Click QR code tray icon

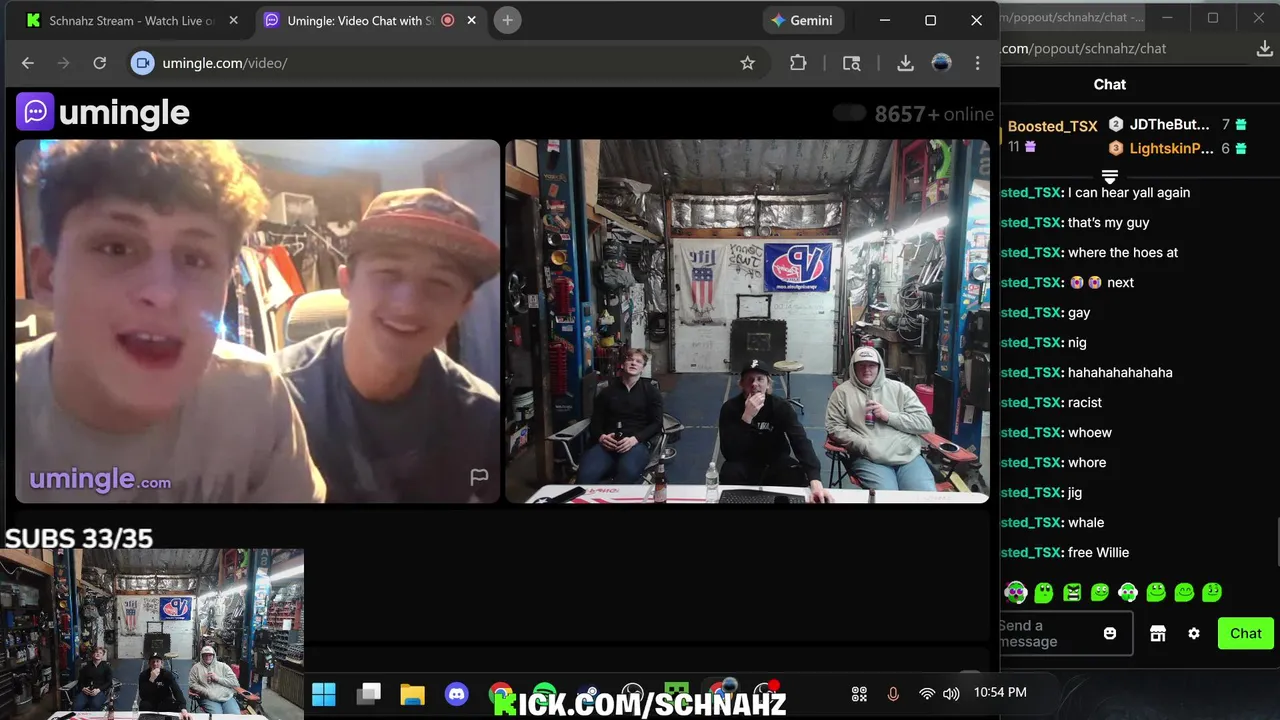(x=859, y=693)
